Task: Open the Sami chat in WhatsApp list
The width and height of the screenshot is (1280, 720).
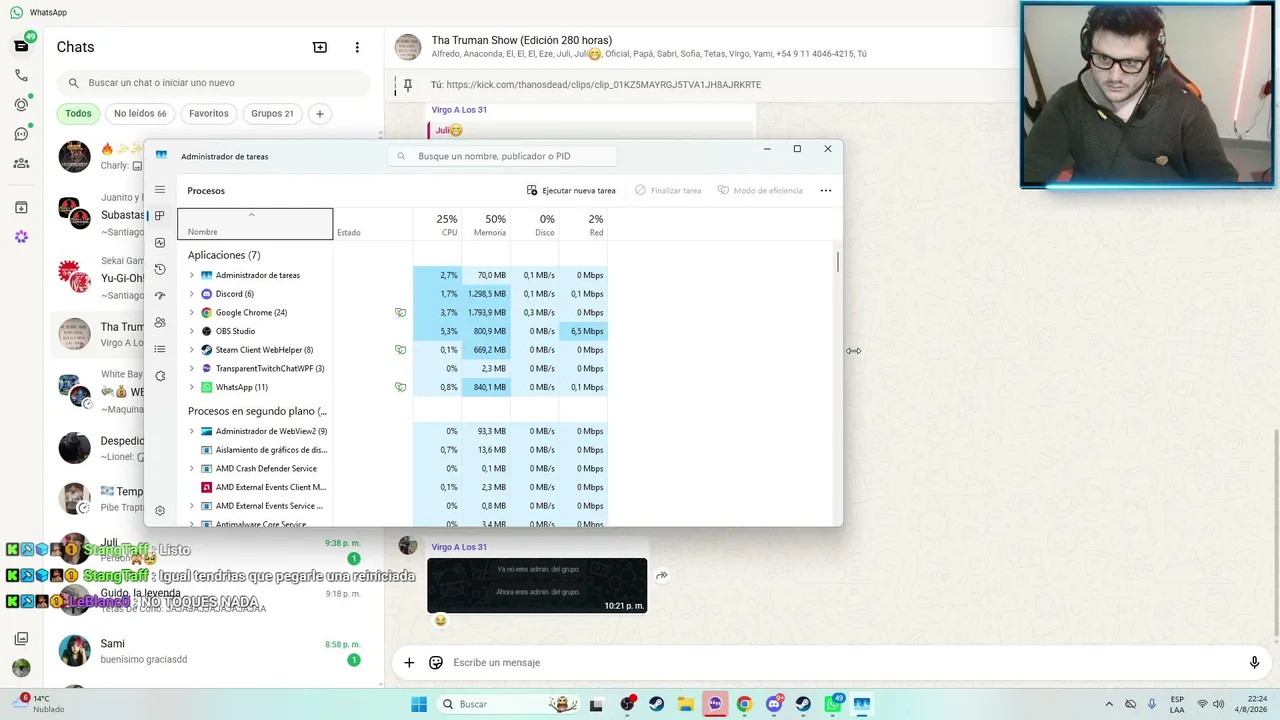Action: click(213, 651)
